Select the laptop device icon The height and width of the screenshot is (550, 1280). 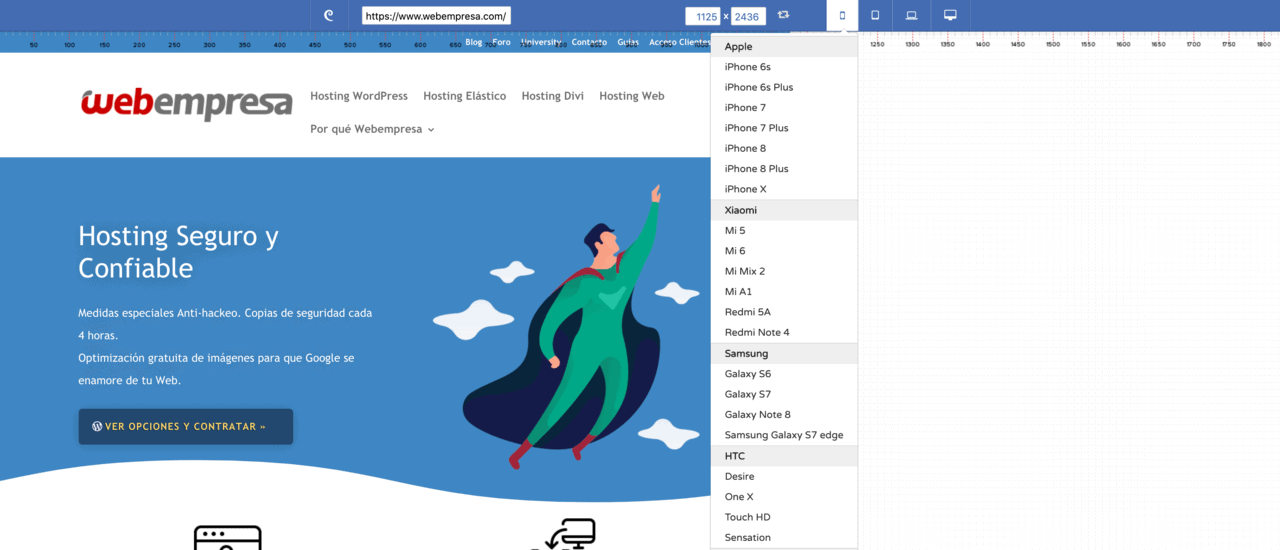point(912,15)
